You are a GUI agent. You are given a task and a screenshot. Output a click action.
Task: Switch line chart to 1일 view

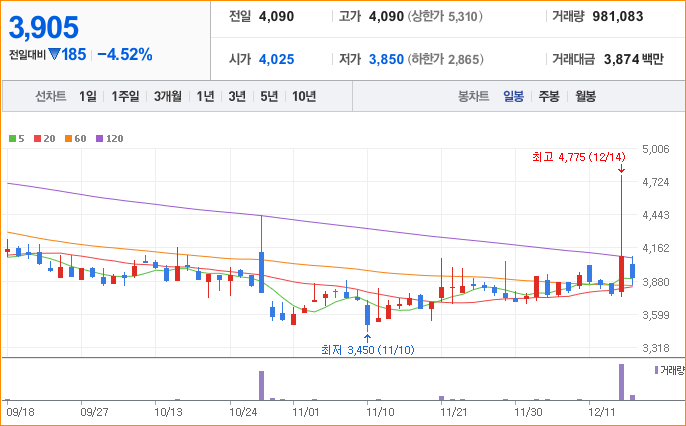point(88,96)
